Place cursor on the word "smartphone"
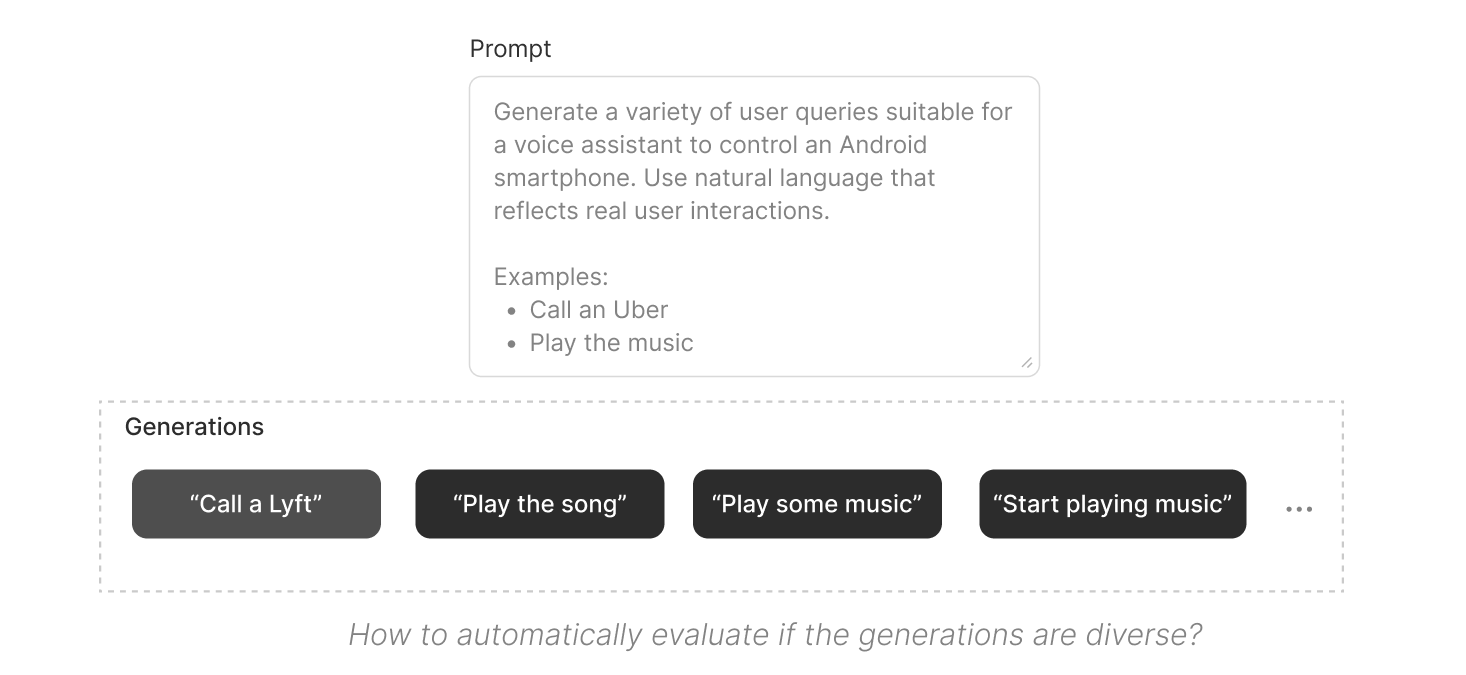This screenshot has height=675, width=1466. pos(564,178)
